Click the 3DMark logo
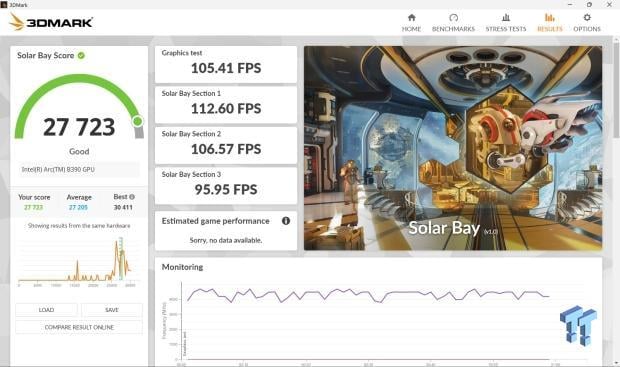 51,22
